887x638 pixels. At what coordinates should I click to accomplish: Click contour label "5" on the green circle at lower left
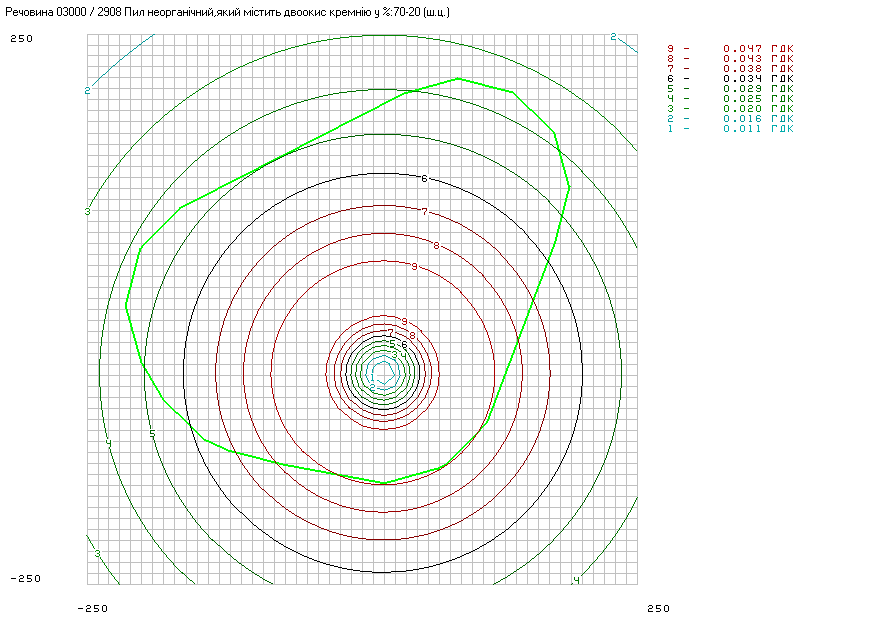click(x=152, y=434)
